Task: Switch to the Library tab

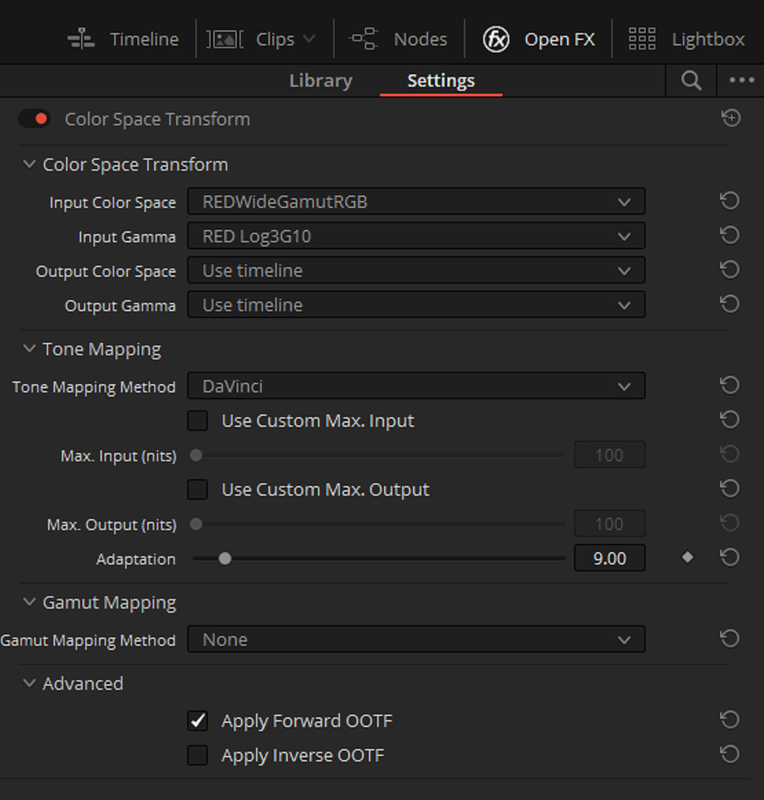Action: 321,81
